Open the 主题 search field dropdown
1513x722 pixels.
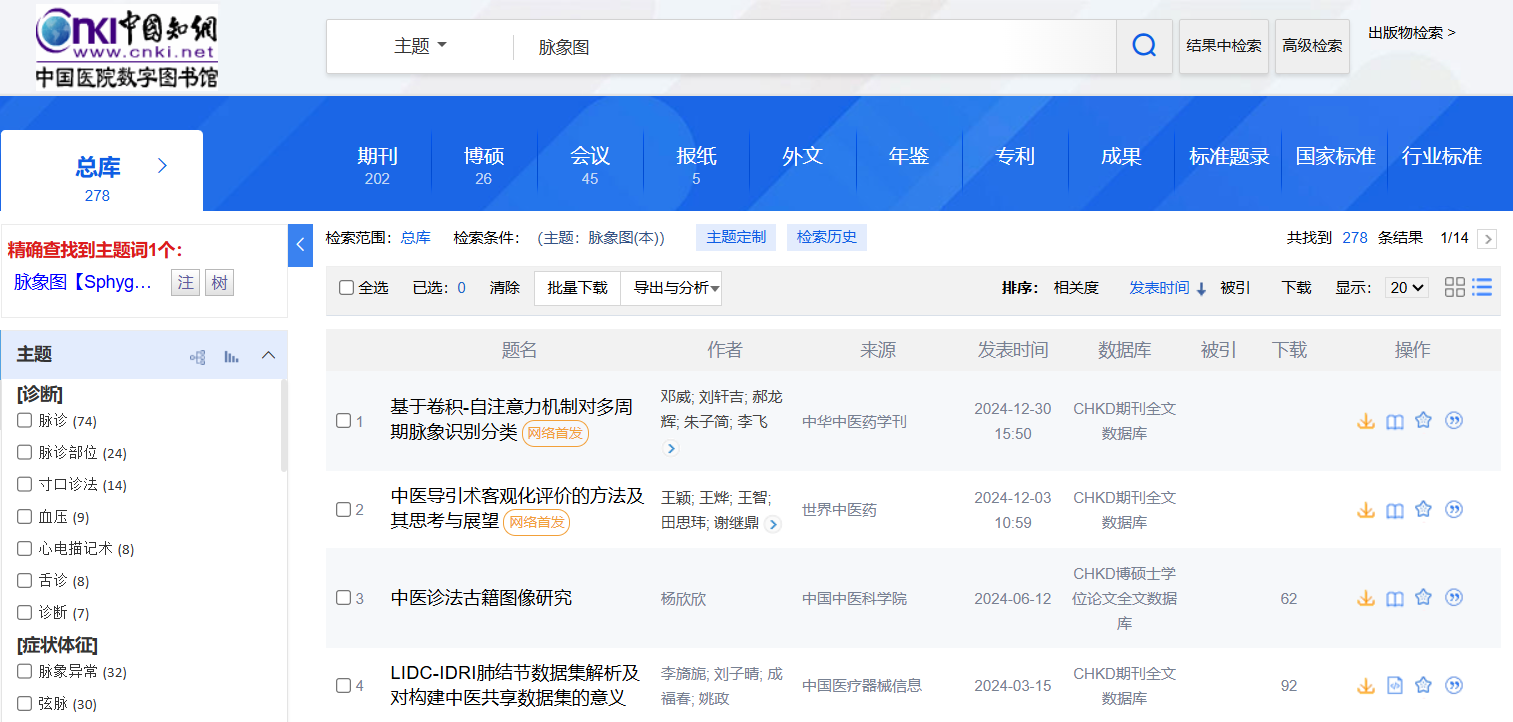pos(421,46)
